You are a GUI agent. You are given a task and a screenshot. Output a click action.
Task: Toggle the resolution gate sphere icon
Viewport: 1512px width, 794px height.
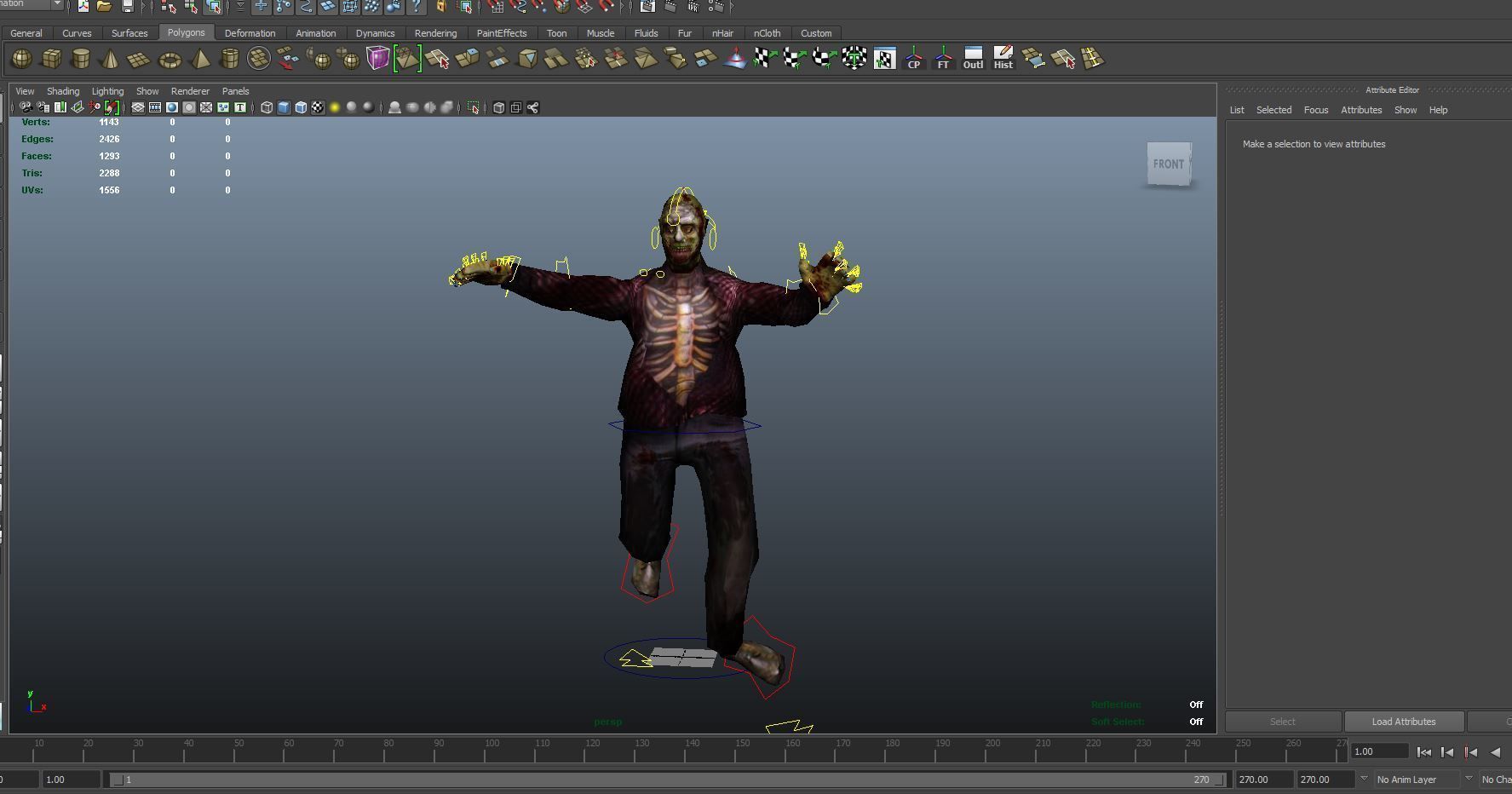point(172,107)
